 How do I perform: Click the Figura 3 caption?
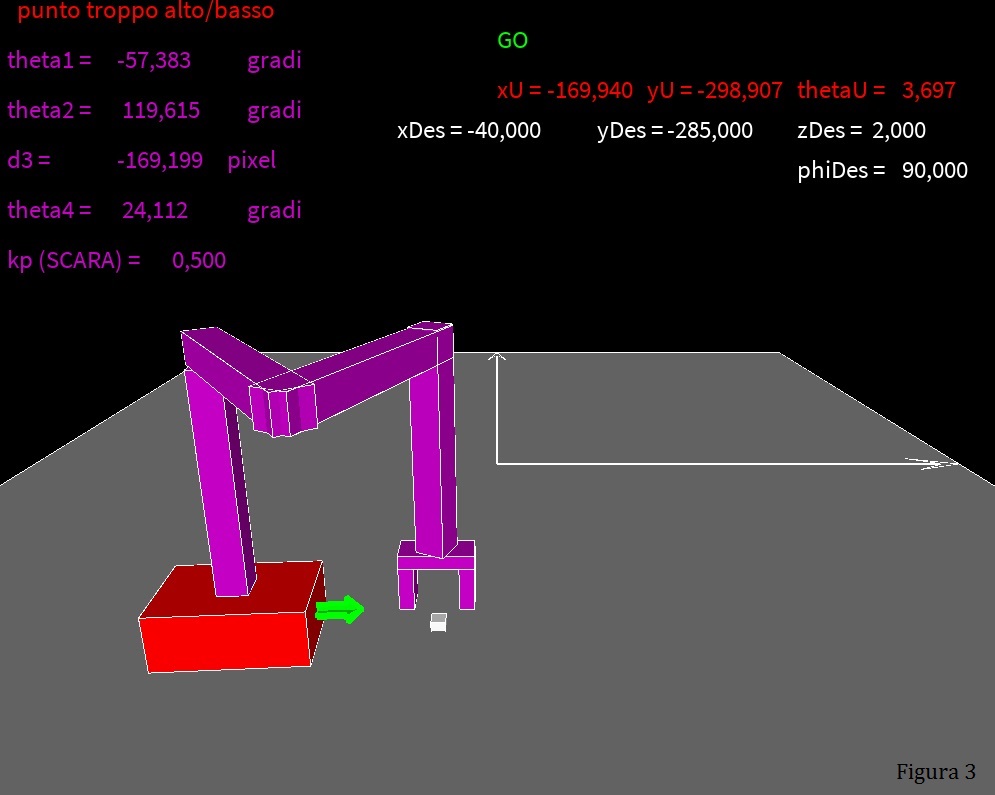coord(935,771)
